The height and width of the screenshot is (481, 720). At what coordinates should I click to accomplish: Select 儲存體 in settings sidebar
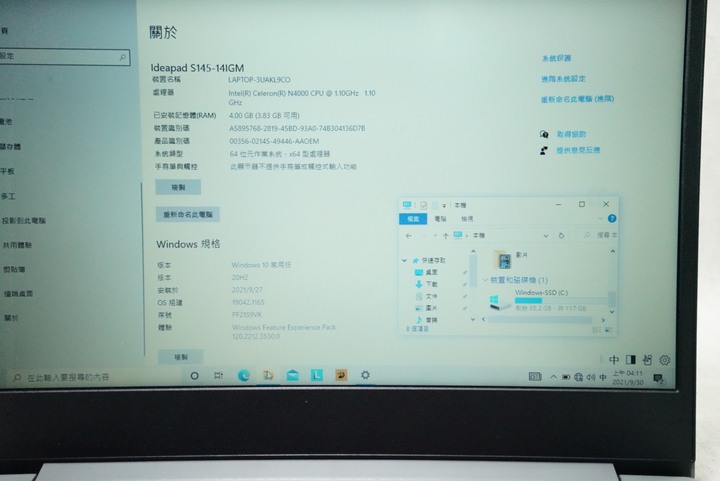10,147
